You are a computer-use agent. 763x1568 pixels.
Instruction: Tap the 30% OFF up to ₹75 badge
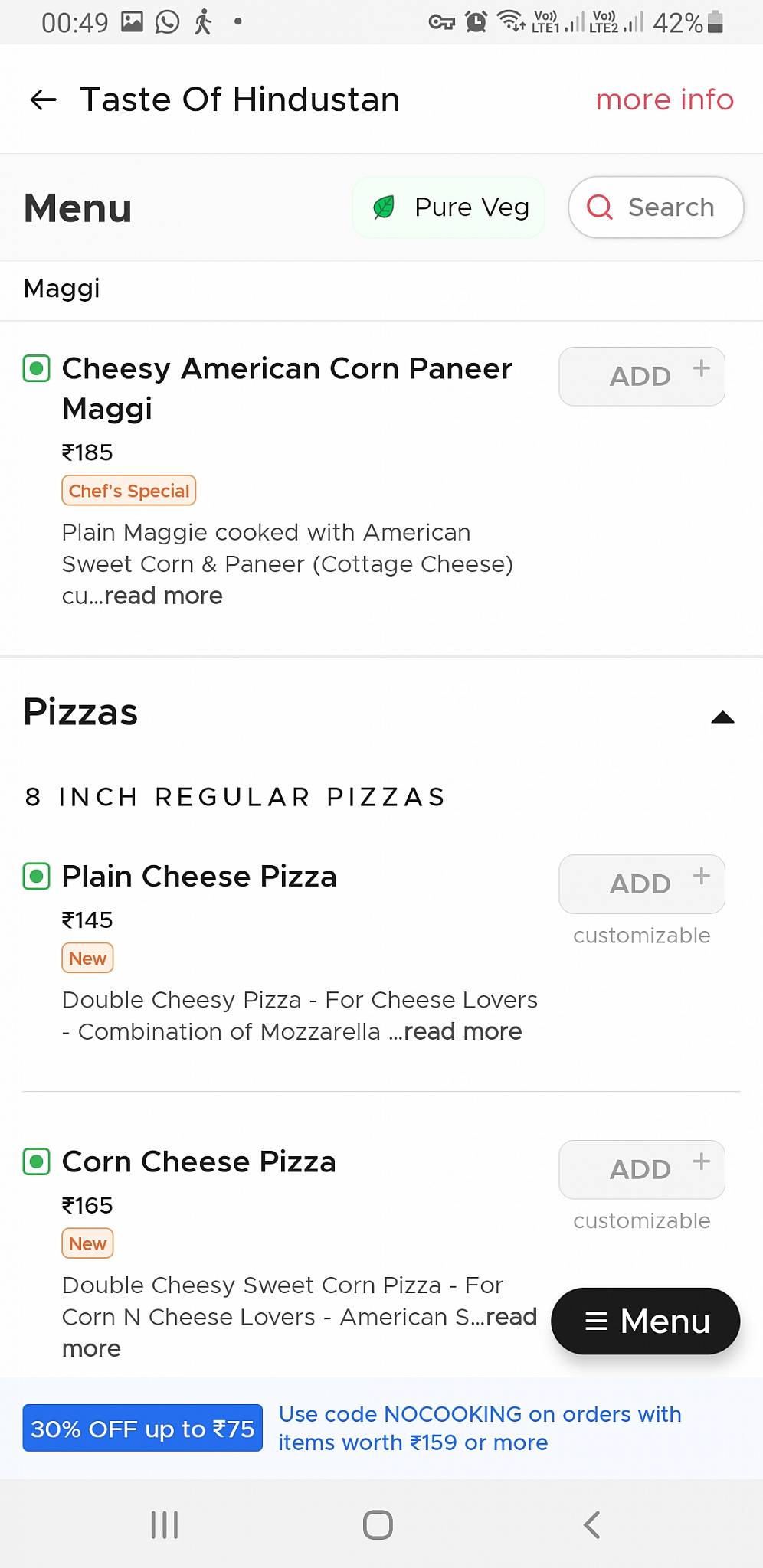[142, 1428]
